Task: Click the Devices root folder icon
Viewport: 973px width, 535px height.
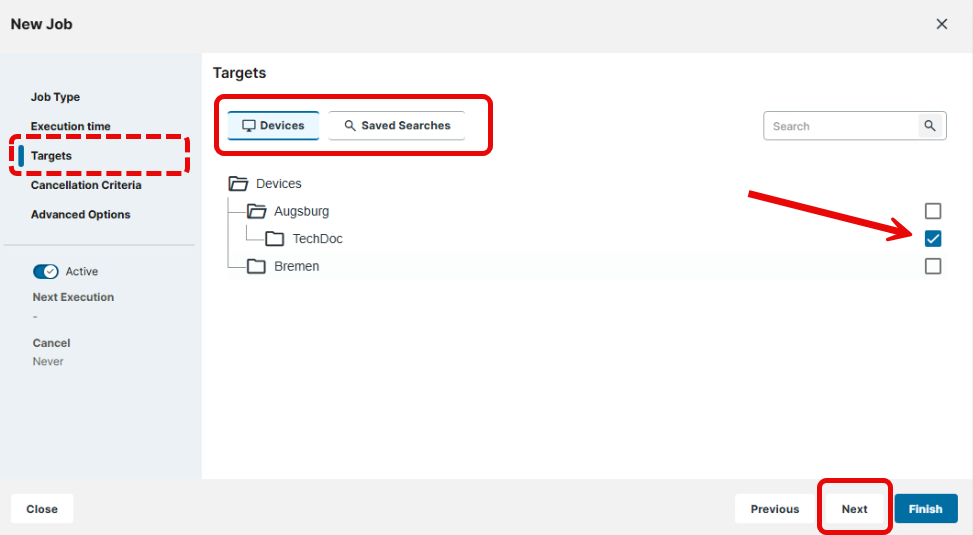Action: point(237,184)
